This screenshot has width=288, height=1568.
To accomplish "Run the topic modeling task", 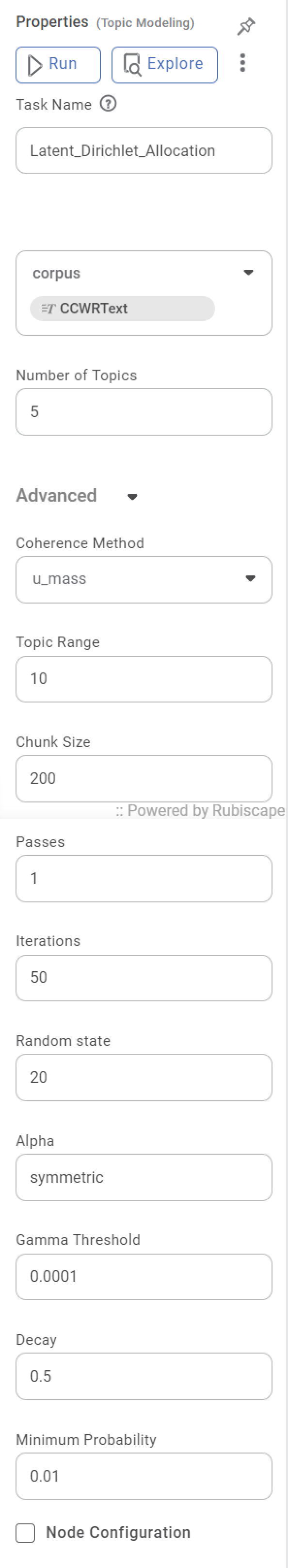I will (58, 65).
